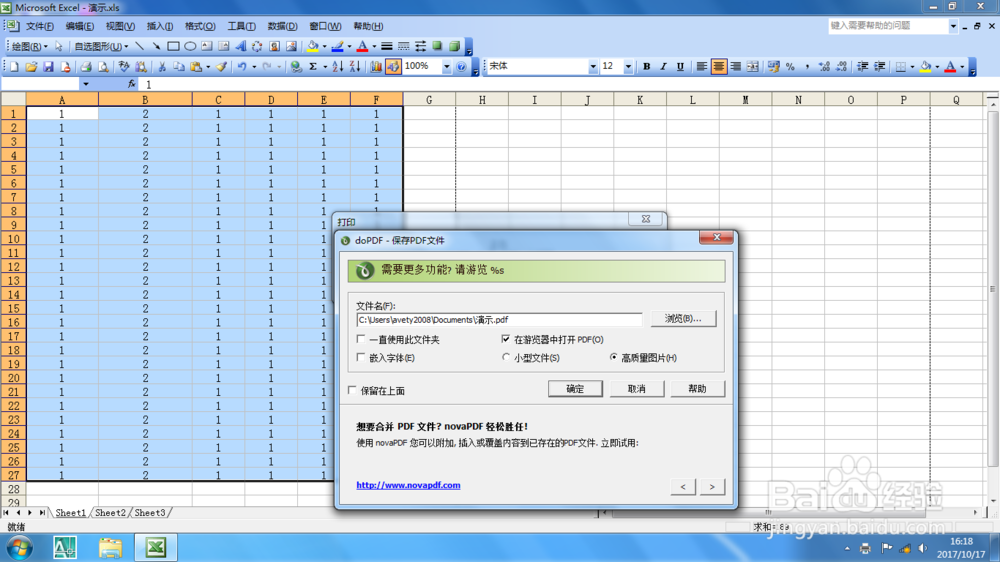Open the novapdf.com link
The image size is (1000, 562).
click(408, 485)
